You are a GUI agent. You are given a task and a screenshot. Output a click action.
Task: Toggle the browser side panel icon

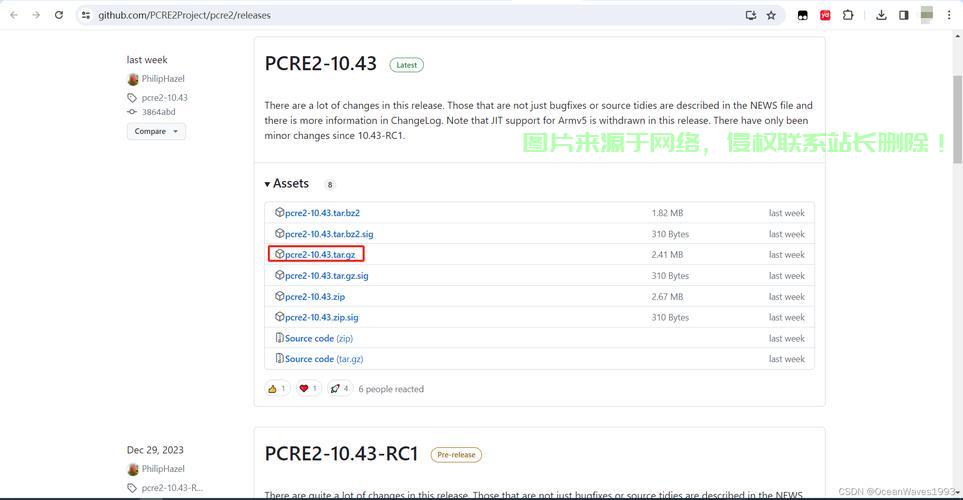tap(903, 15)
